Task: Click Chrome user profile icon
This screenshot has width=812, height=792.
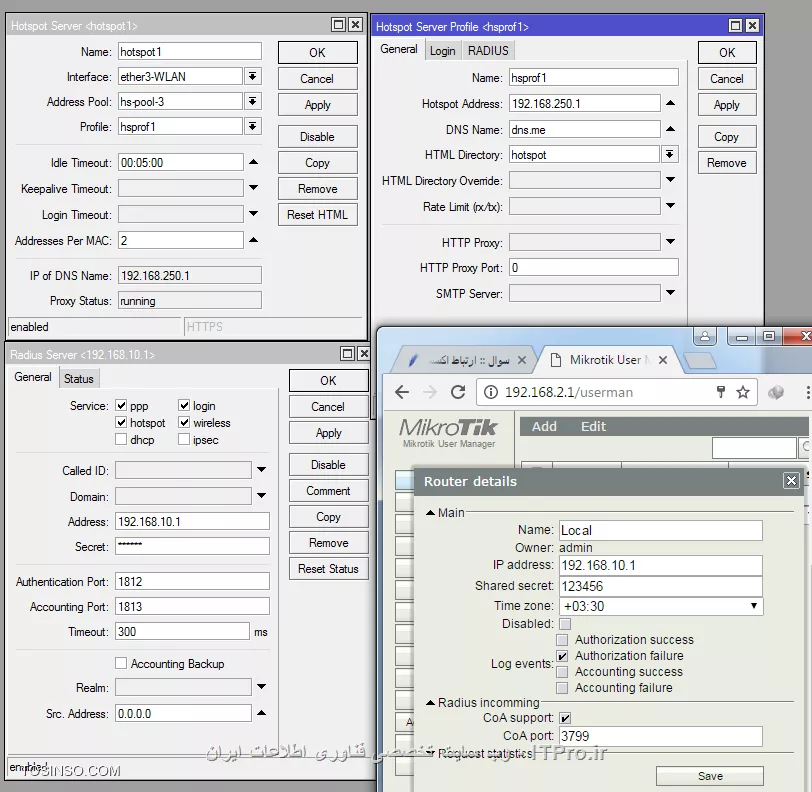Action: coord(705,336)
